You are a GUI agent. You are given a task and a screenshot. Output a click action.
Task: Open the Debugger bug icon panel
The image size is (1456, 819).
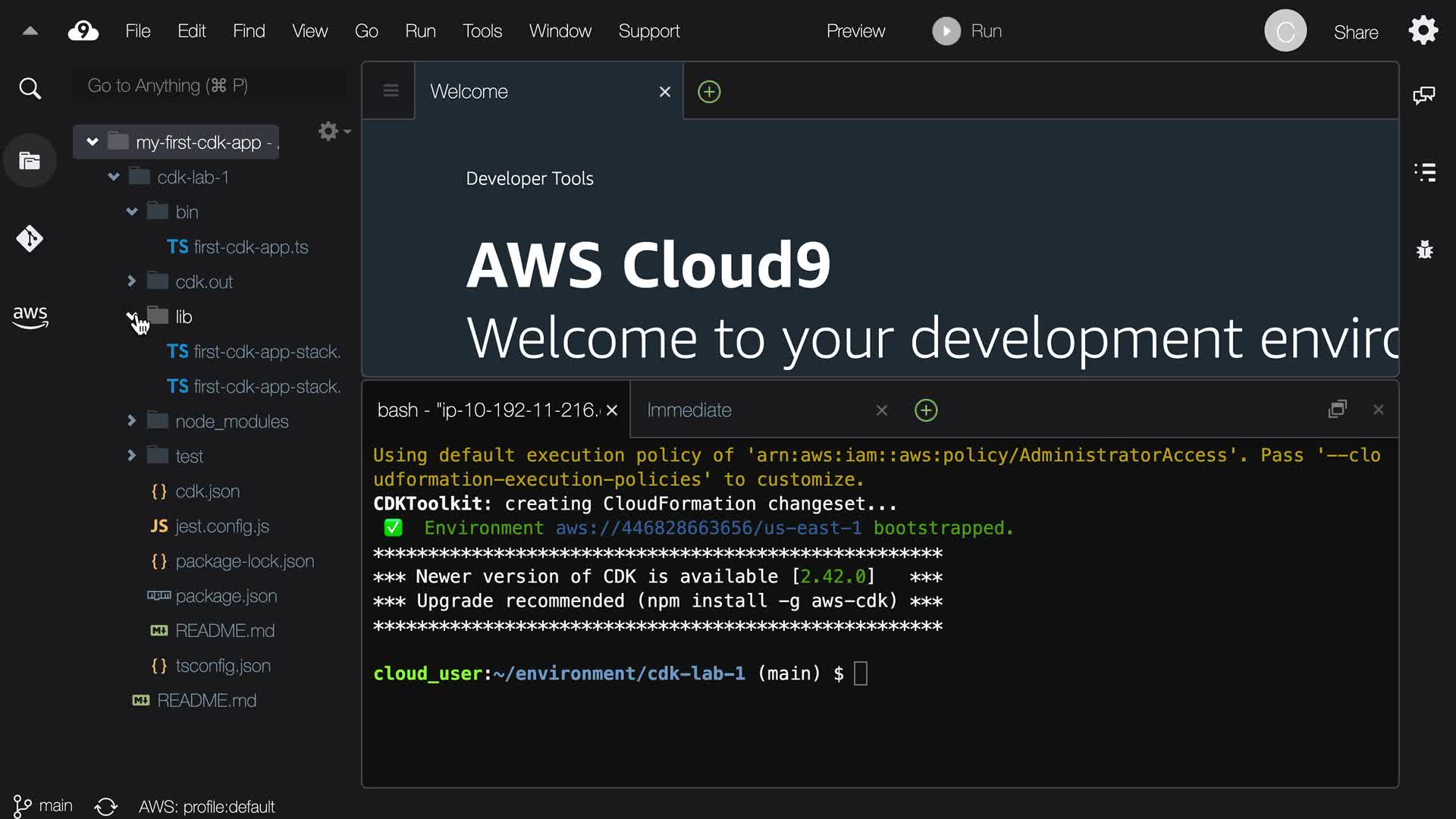coord(1425,249)
